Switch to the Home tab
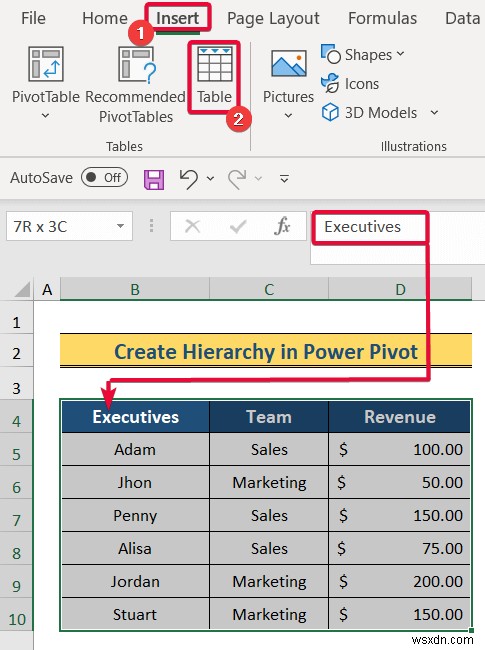 (105, 18)
